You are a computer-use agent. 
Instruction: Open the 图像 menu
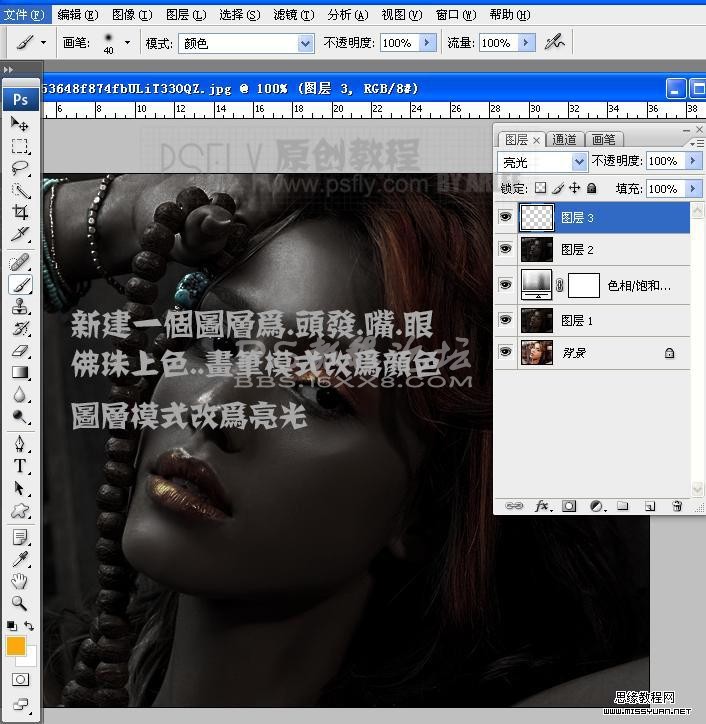coord(132,15)
